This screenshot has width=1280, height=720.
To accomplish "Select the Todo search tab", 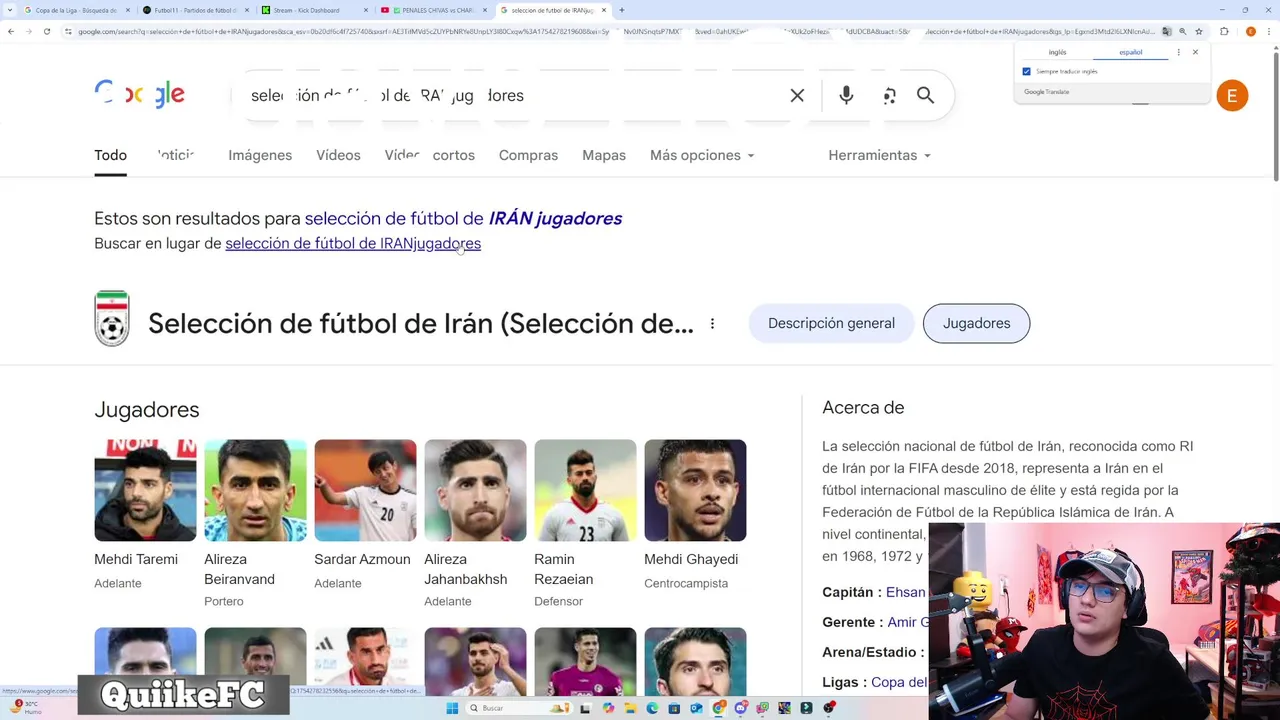I will [x=110, y=155].
